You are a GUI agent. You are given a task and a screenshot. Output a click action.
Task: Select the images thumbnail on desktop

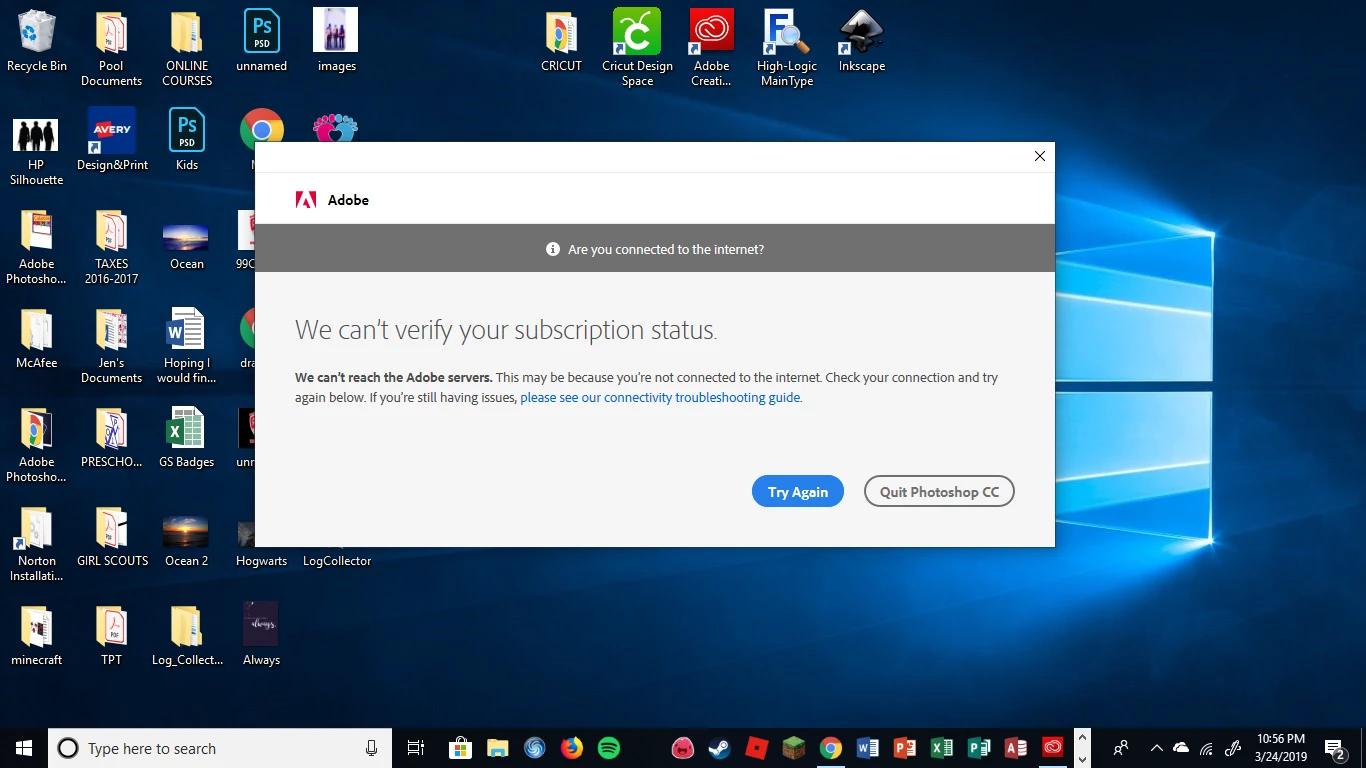pos(337,41)
